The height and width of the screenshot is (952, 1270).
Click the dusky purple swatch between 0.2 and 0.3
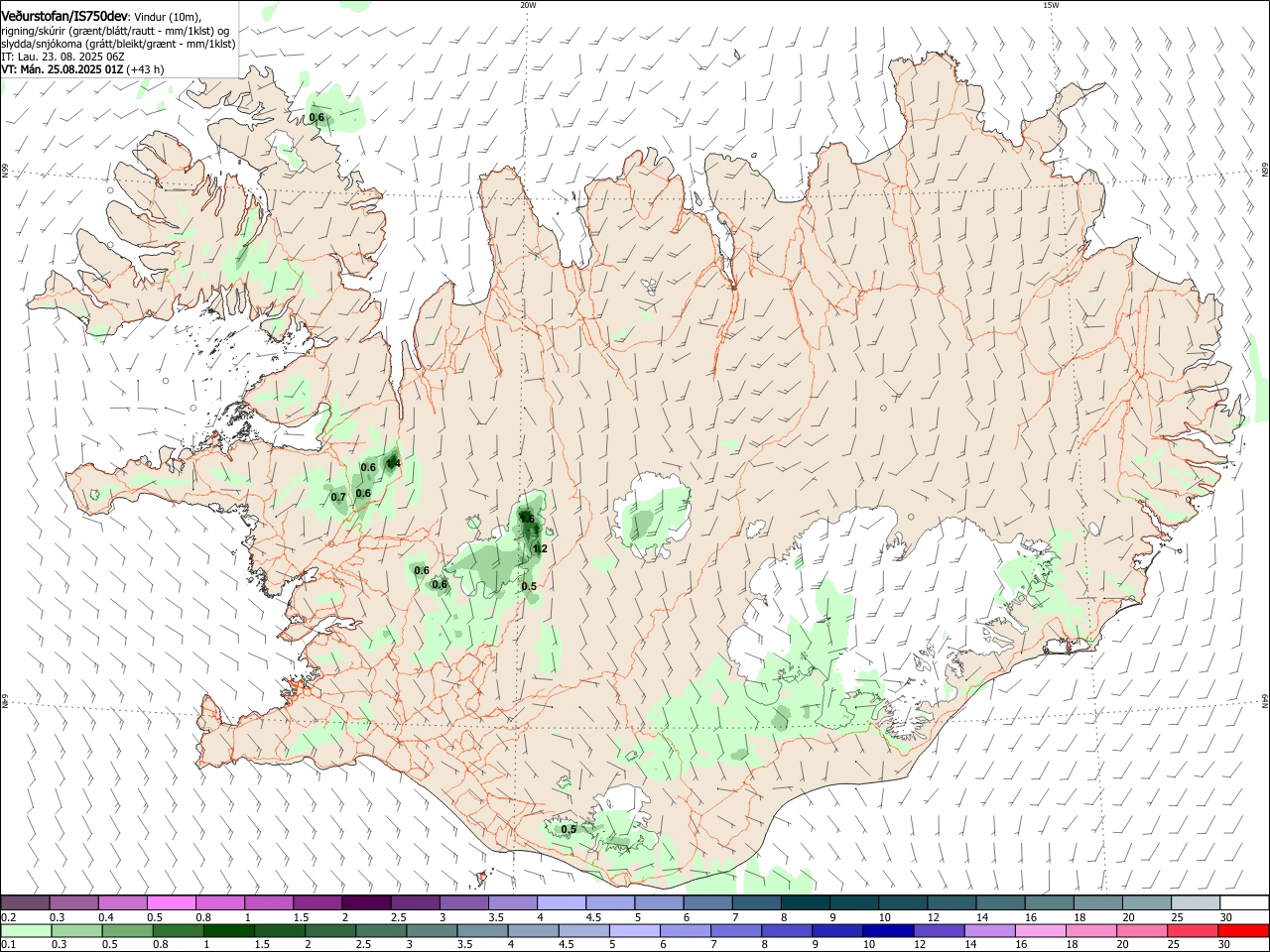pos(26,902)
